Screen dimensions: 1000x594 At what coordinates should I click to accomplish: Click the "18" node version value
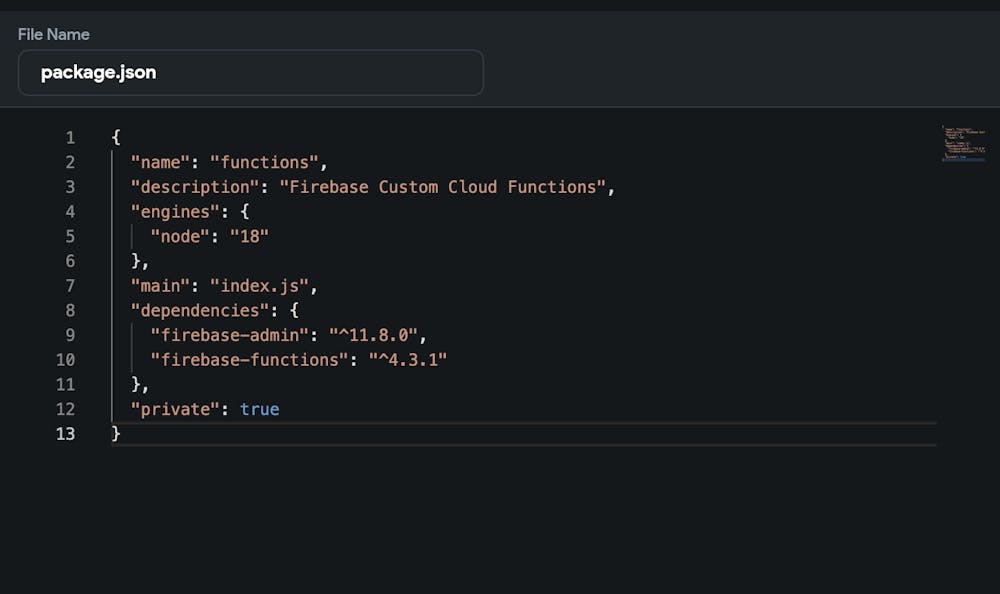point(249,236)
